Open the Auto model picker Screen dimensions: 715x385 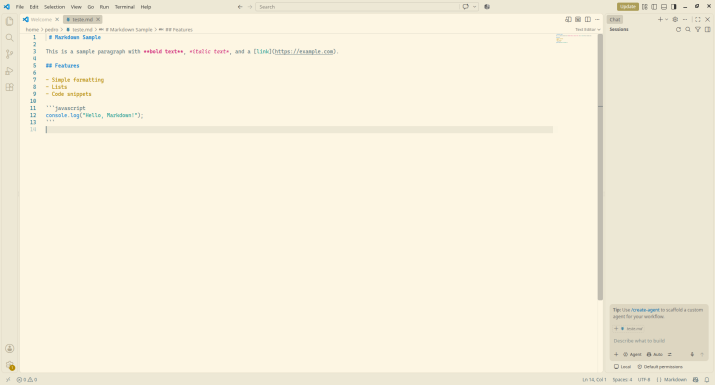[x=655, y=354]
